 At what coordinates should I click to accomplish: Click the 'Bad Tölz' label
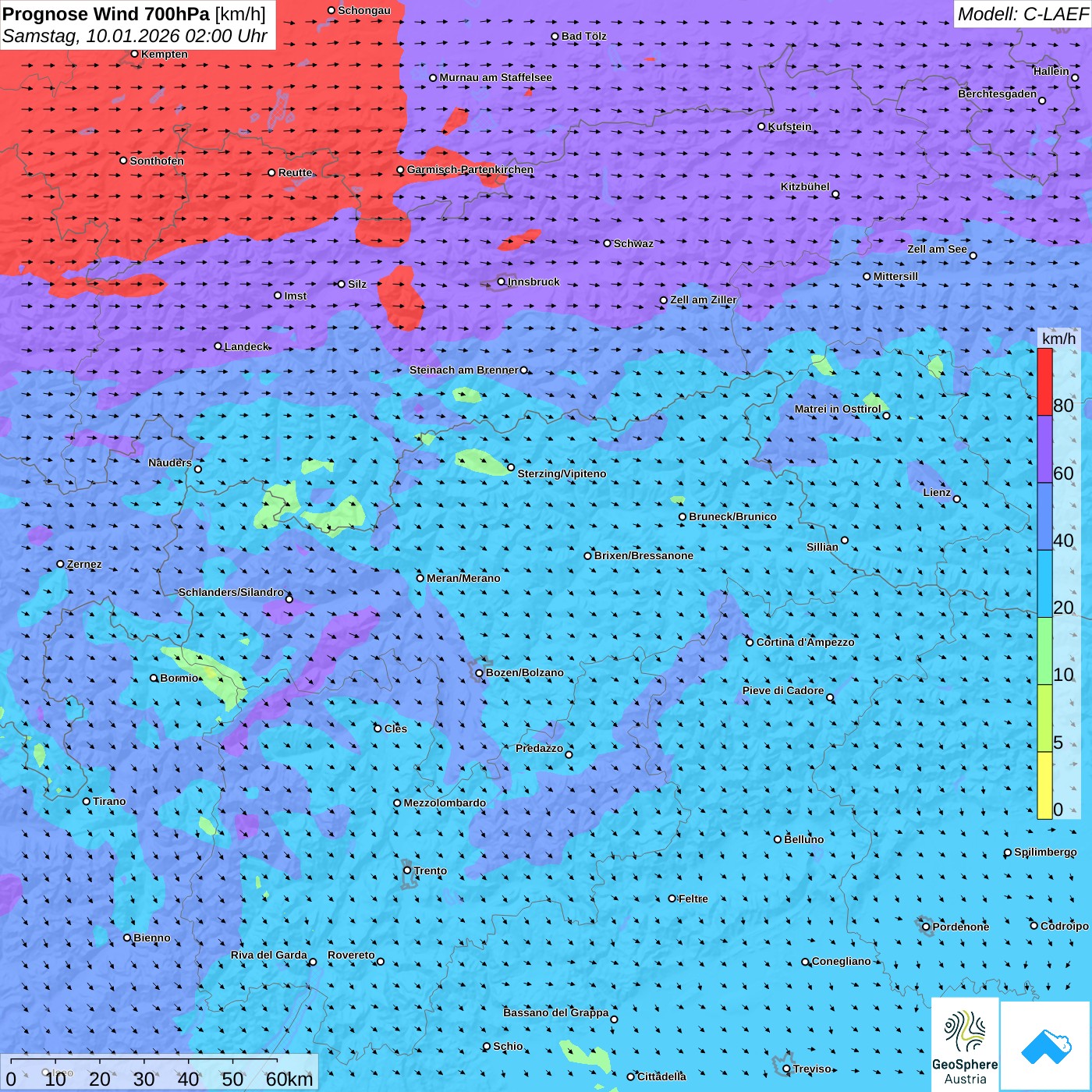pos(583,36)
